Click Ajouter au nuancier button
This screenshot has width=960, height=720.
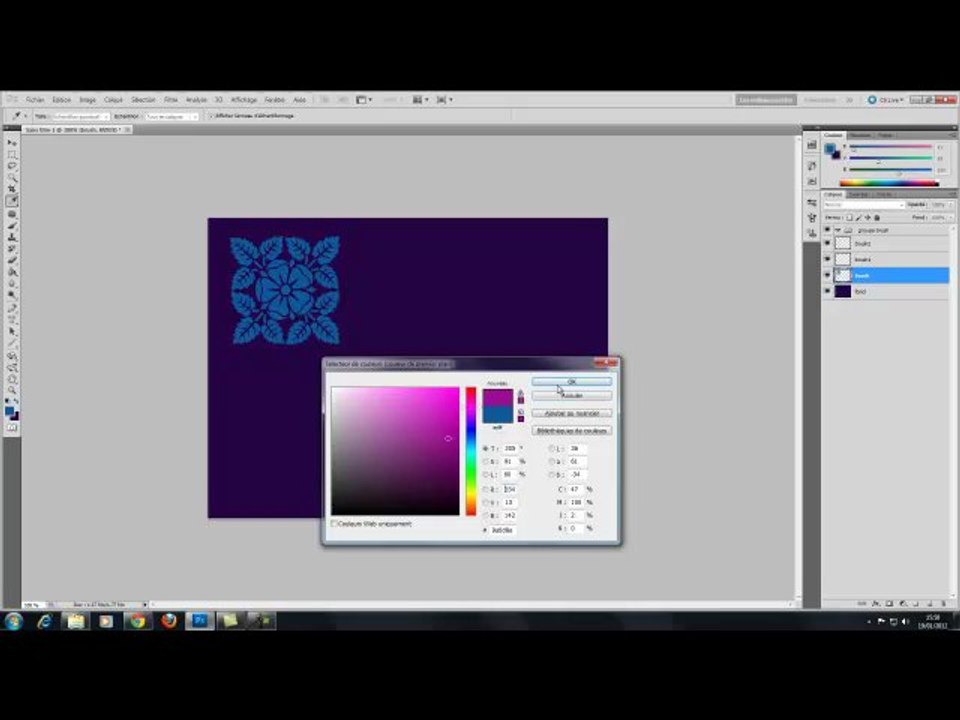click(572, 413)
